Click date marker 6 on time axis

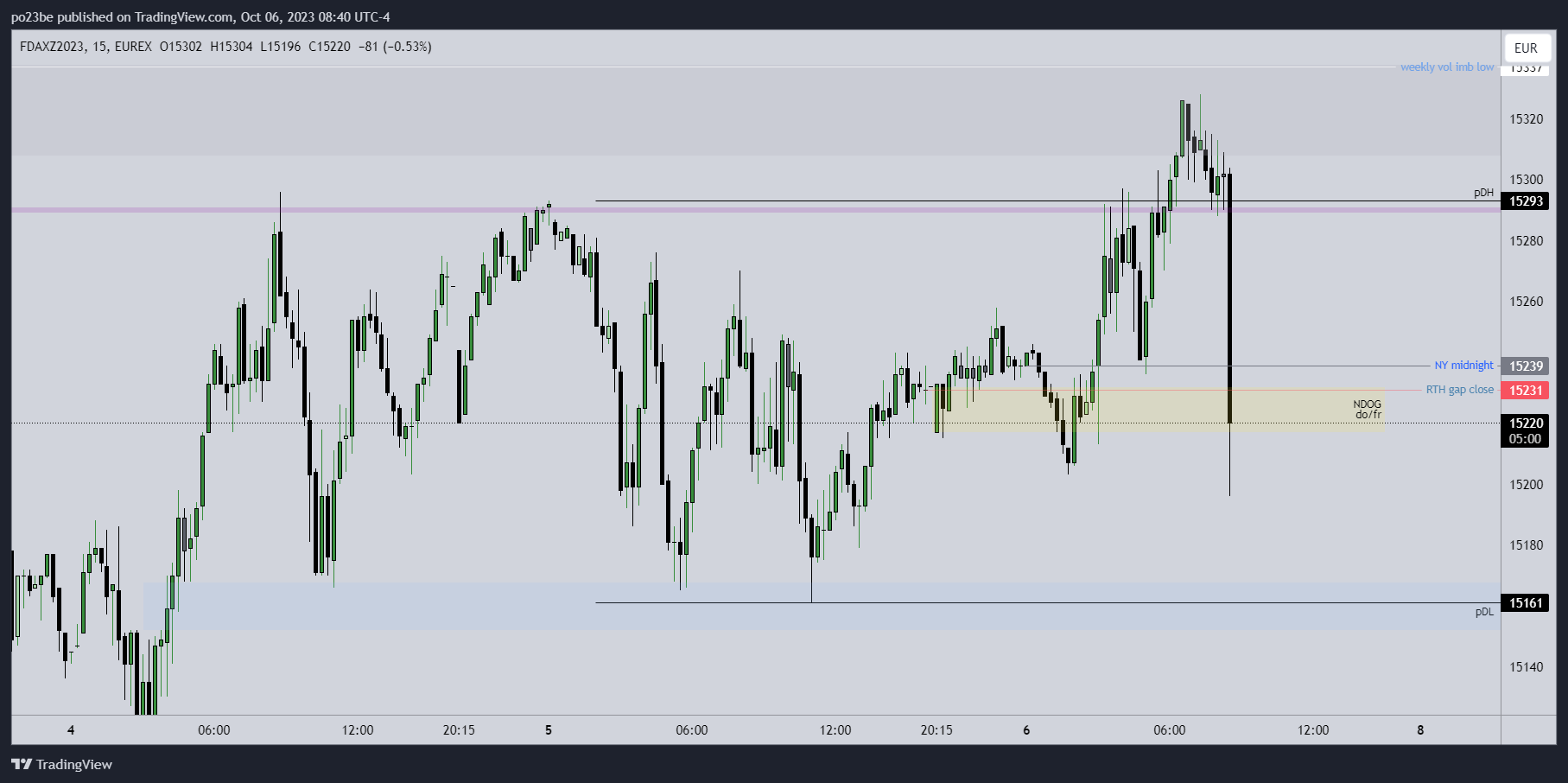[x=1026, y=730]
